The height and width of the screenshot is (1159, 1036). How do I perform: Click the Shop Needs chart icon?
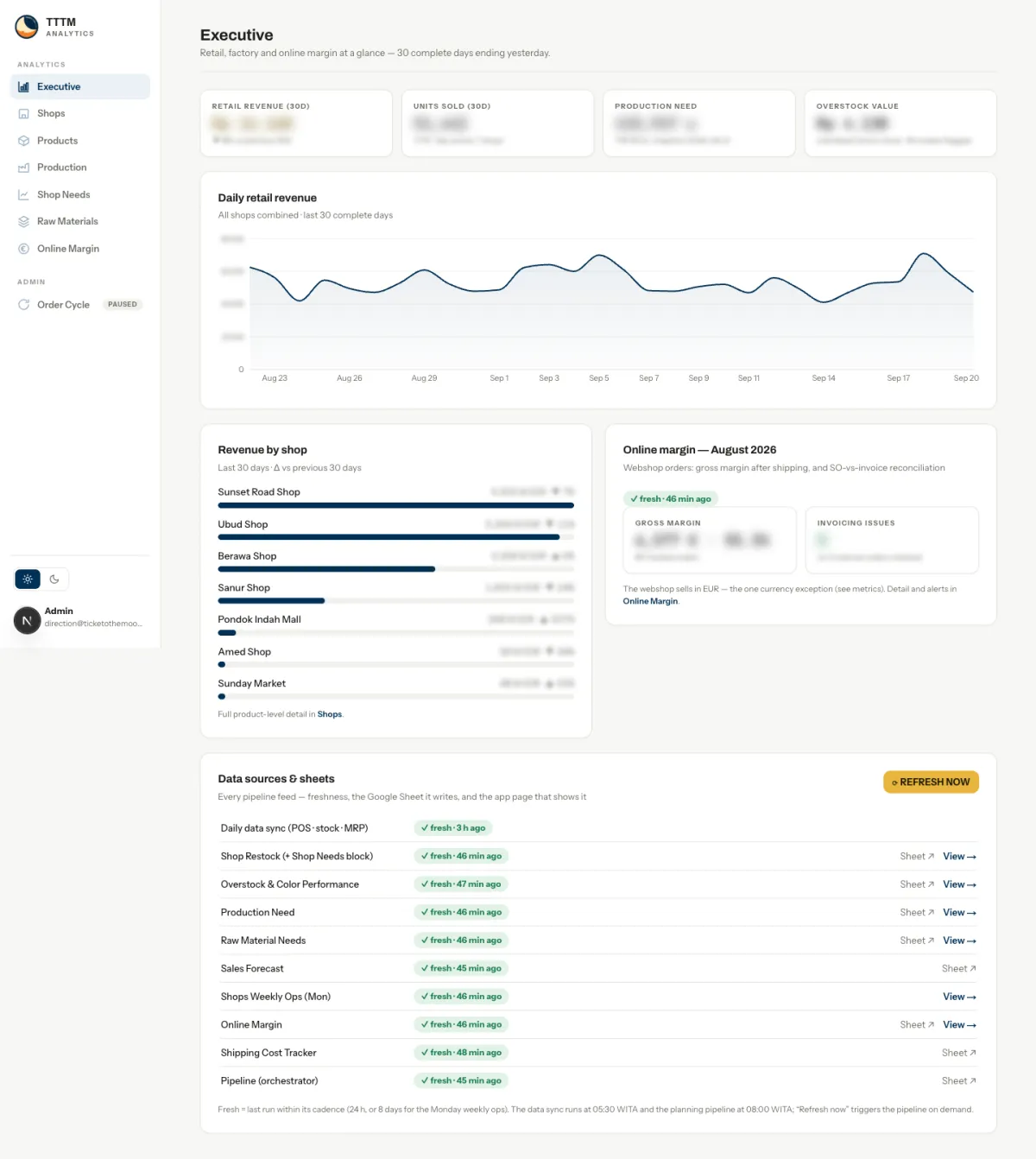tap(24, 195)
